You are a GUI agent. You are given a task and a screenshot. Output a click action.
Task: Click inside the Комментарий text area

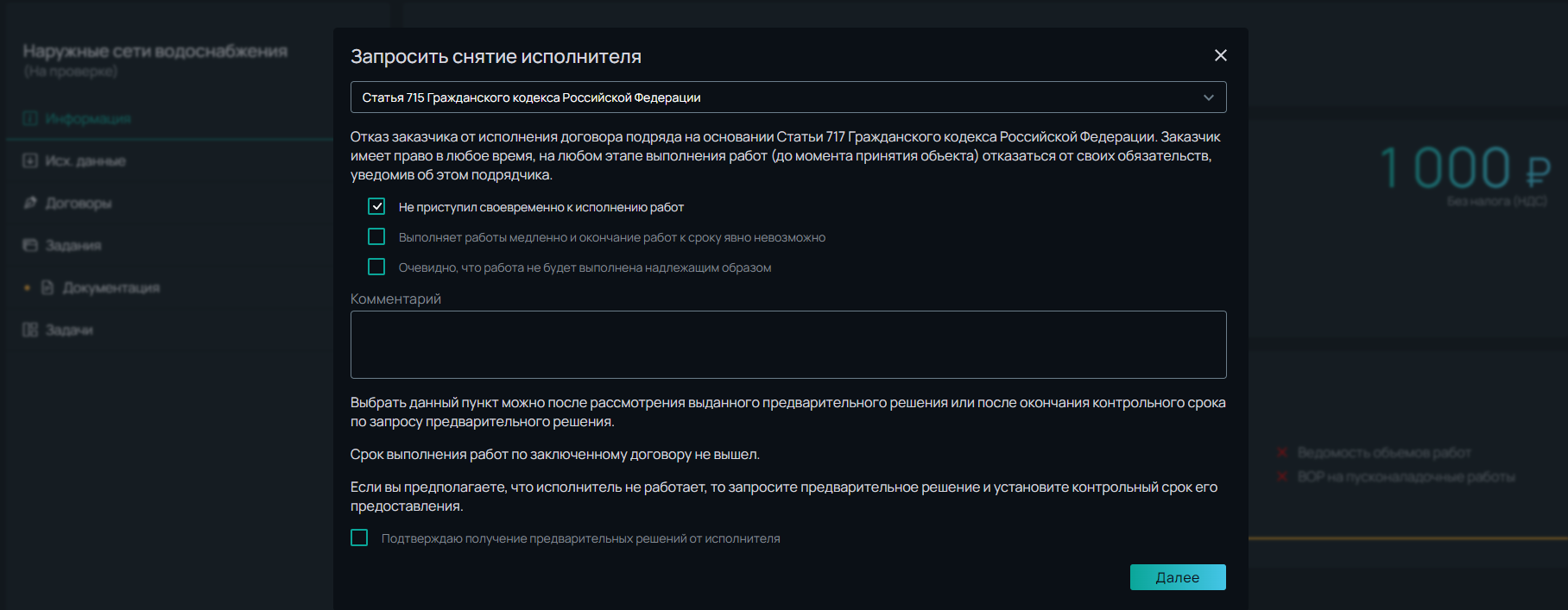(787, 344)
